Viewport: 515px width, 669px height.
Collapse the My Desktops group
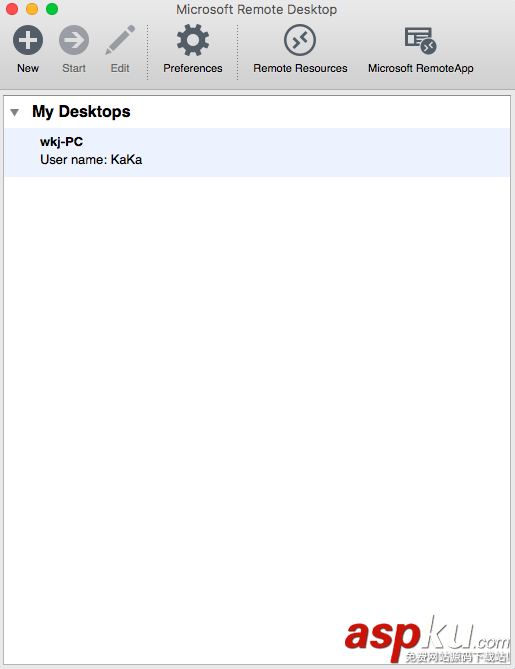click(x=15, y=112)
